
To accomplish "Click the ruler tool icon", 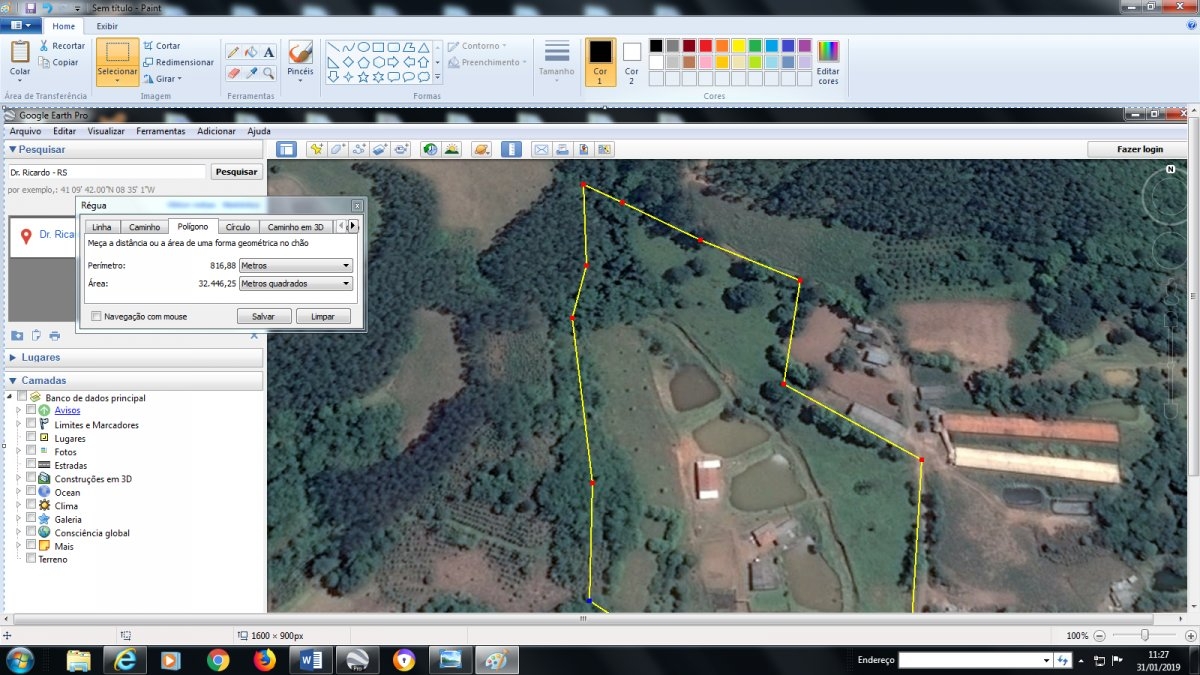I will (511, 150).
